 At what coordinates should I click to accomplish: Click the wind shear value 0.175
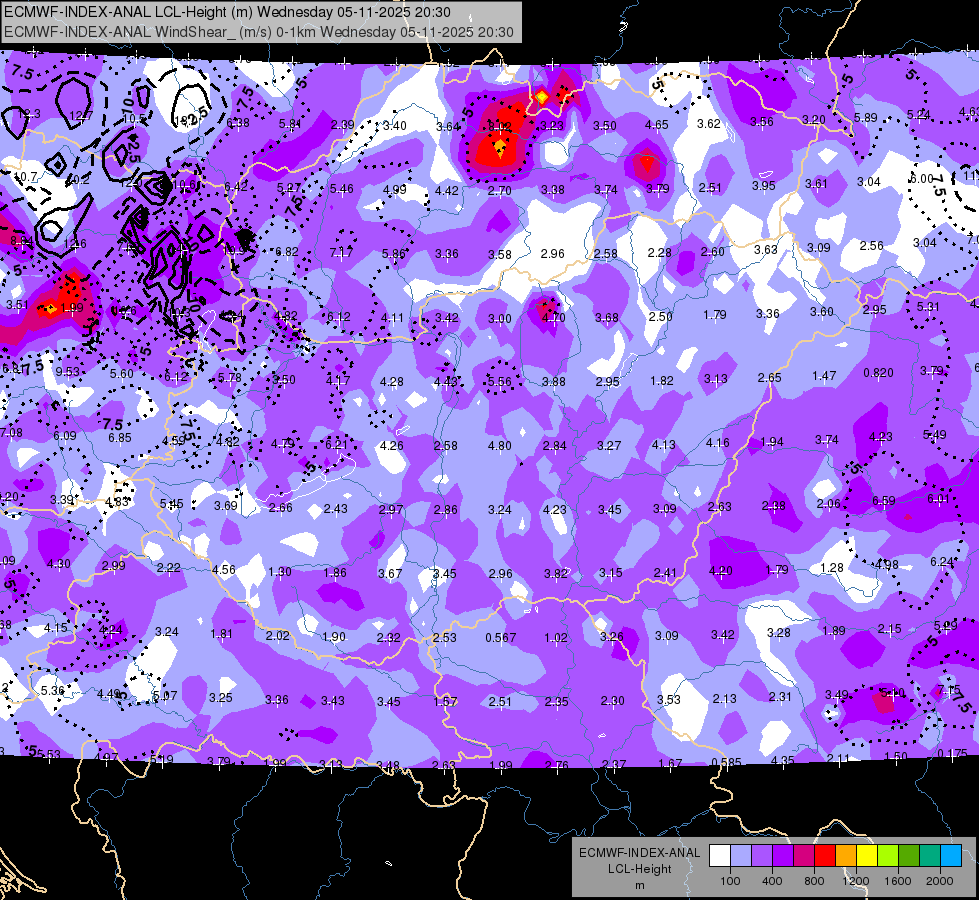tap(952, 753)
